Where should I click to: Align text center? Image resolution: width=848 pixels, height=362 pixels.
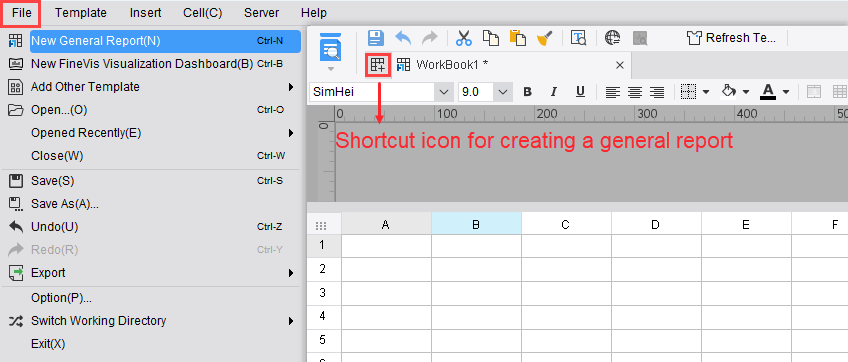click(634, 92)
